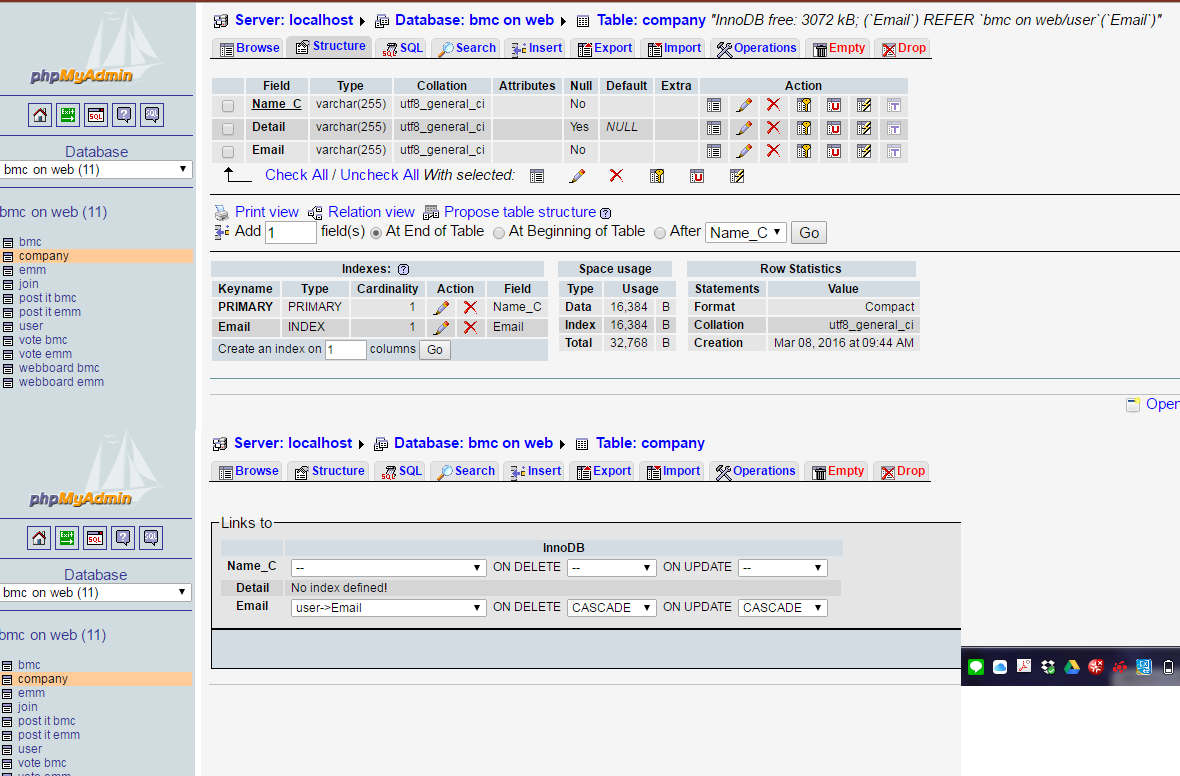
Task: Open the 'user->Email' foreign key dropdown
Action: pyautogui.click(x=388, y=608)
